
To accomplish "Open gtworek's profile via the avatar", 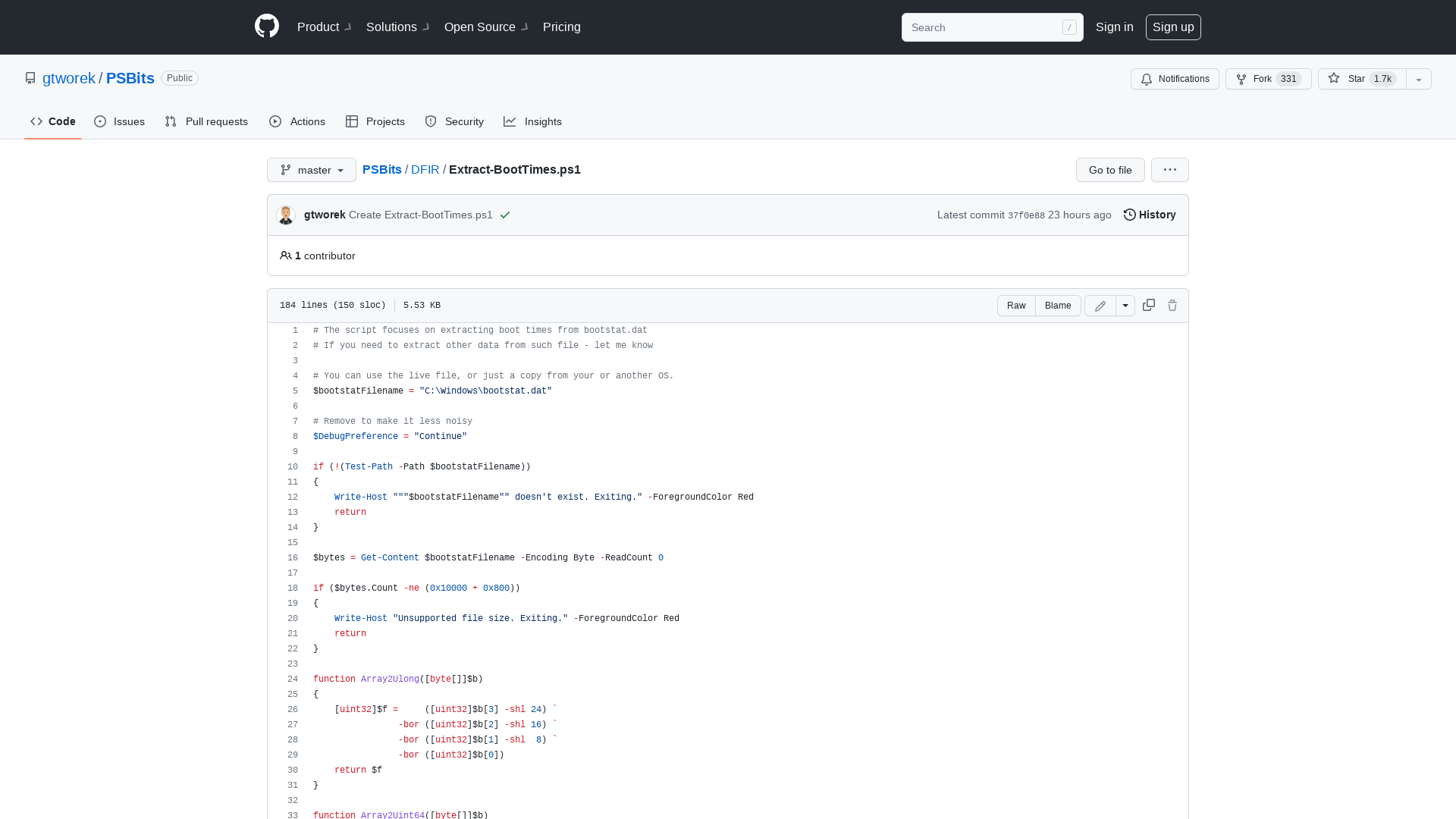I will click(x=286, y=215).
